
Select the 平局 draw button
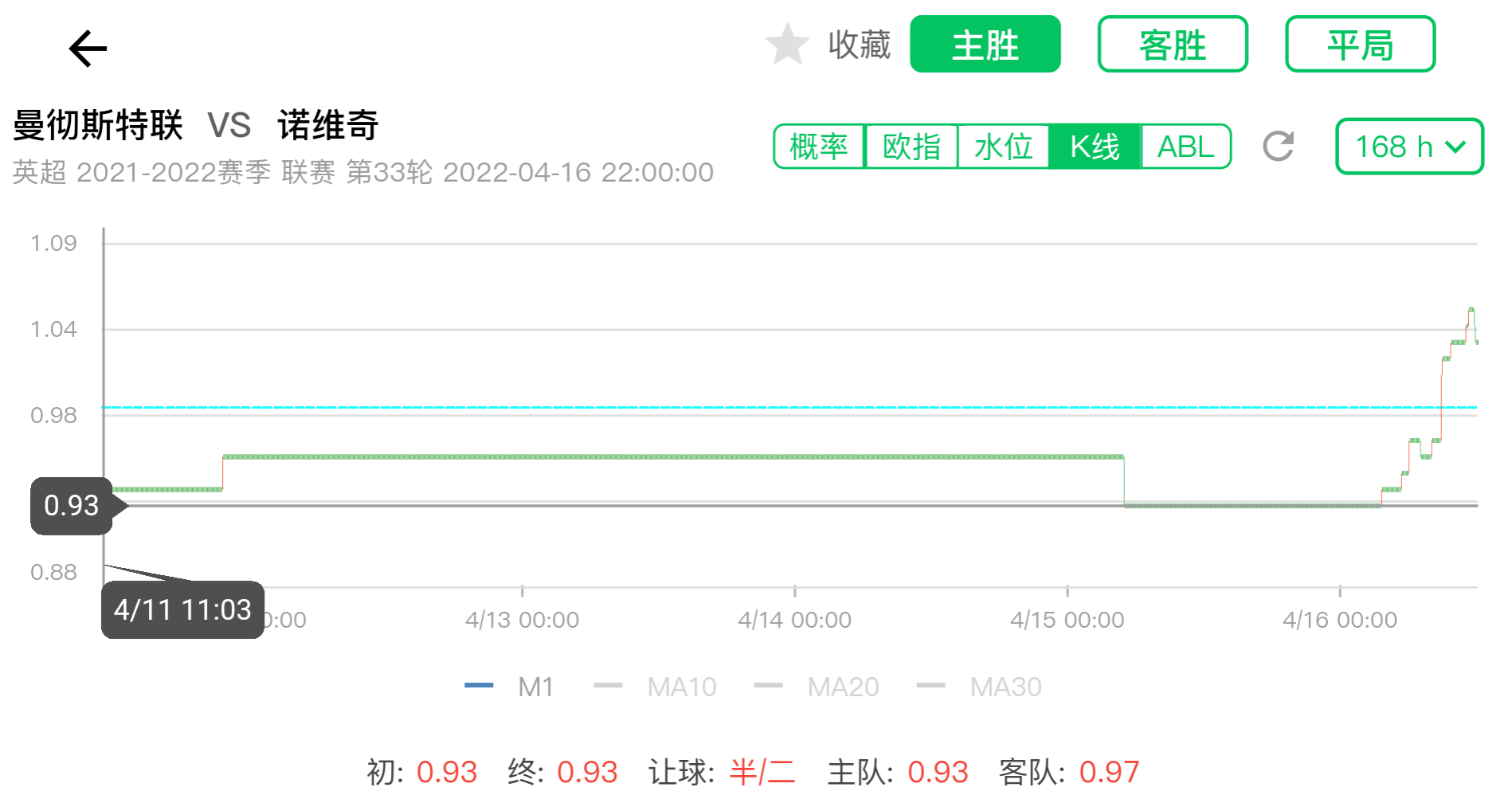pos(1361,44)
